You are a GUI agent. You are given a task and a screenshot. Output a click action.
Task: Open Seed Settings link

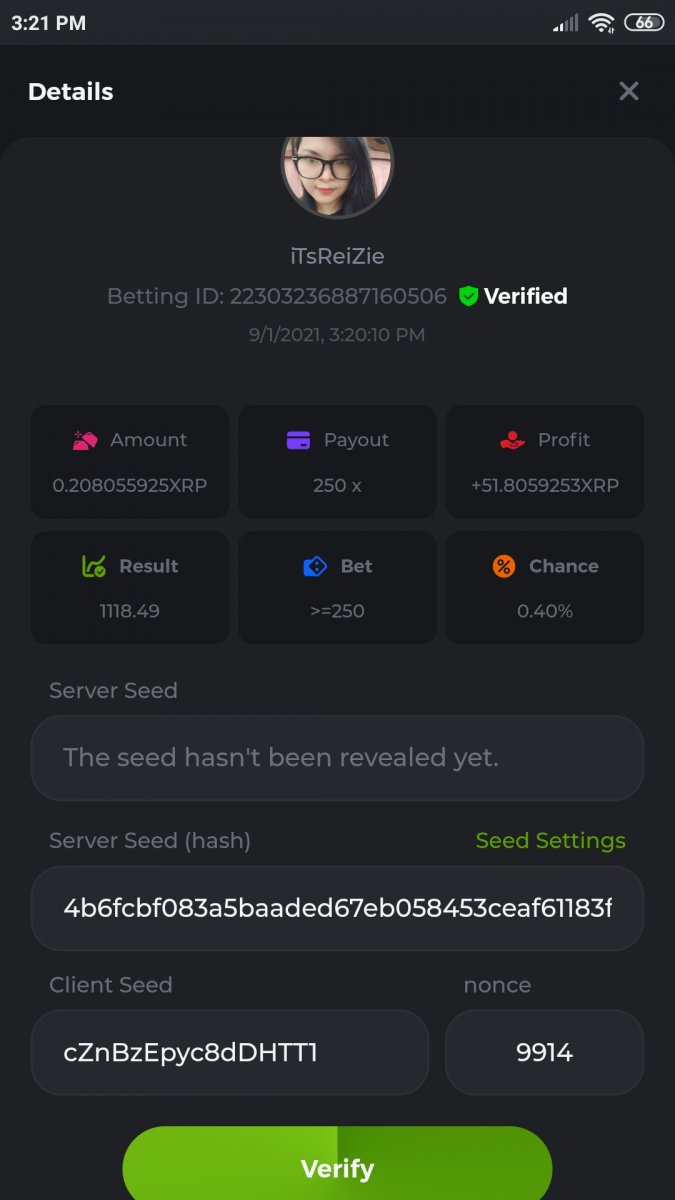[x=550, y=841]
